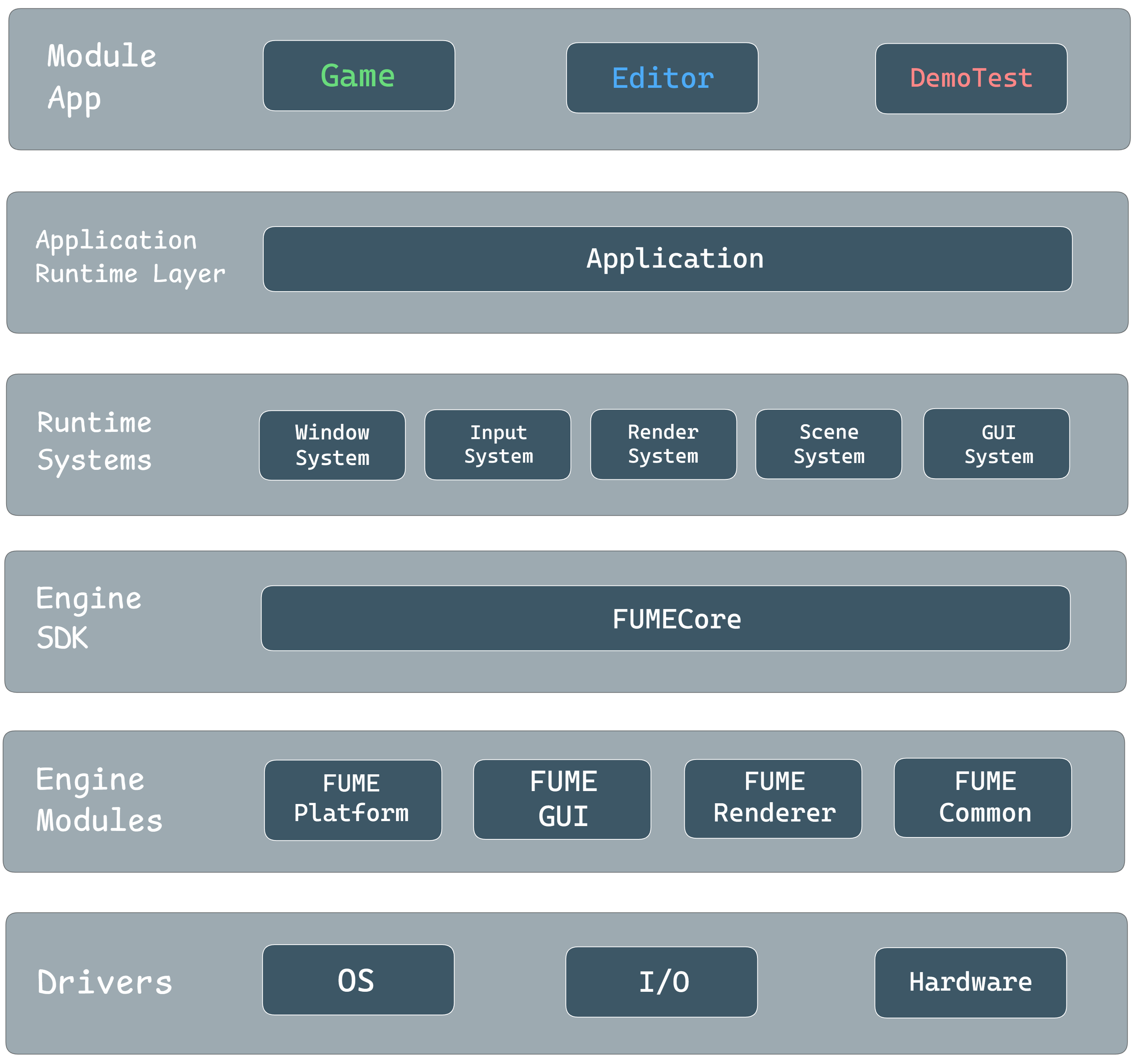1134x1064 pixels.
Task: Click the Window System box
Action: click(x=332, y=446)
